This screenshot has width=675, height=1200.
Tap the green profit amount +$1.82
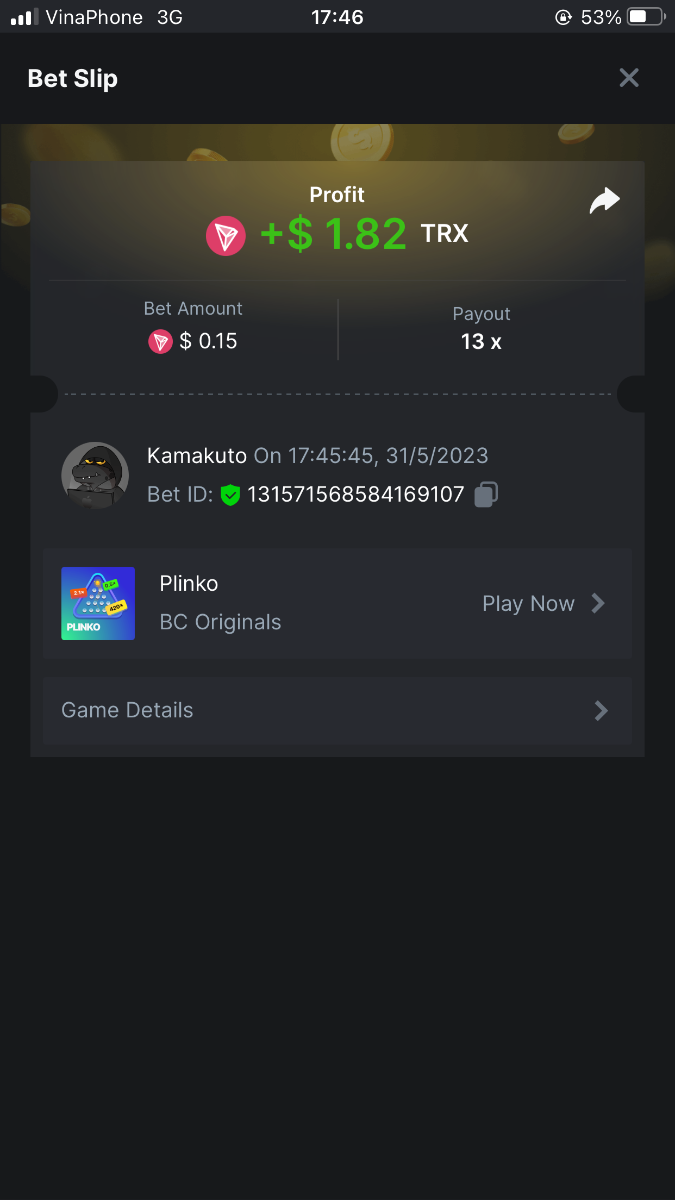(x=334, y=234)
